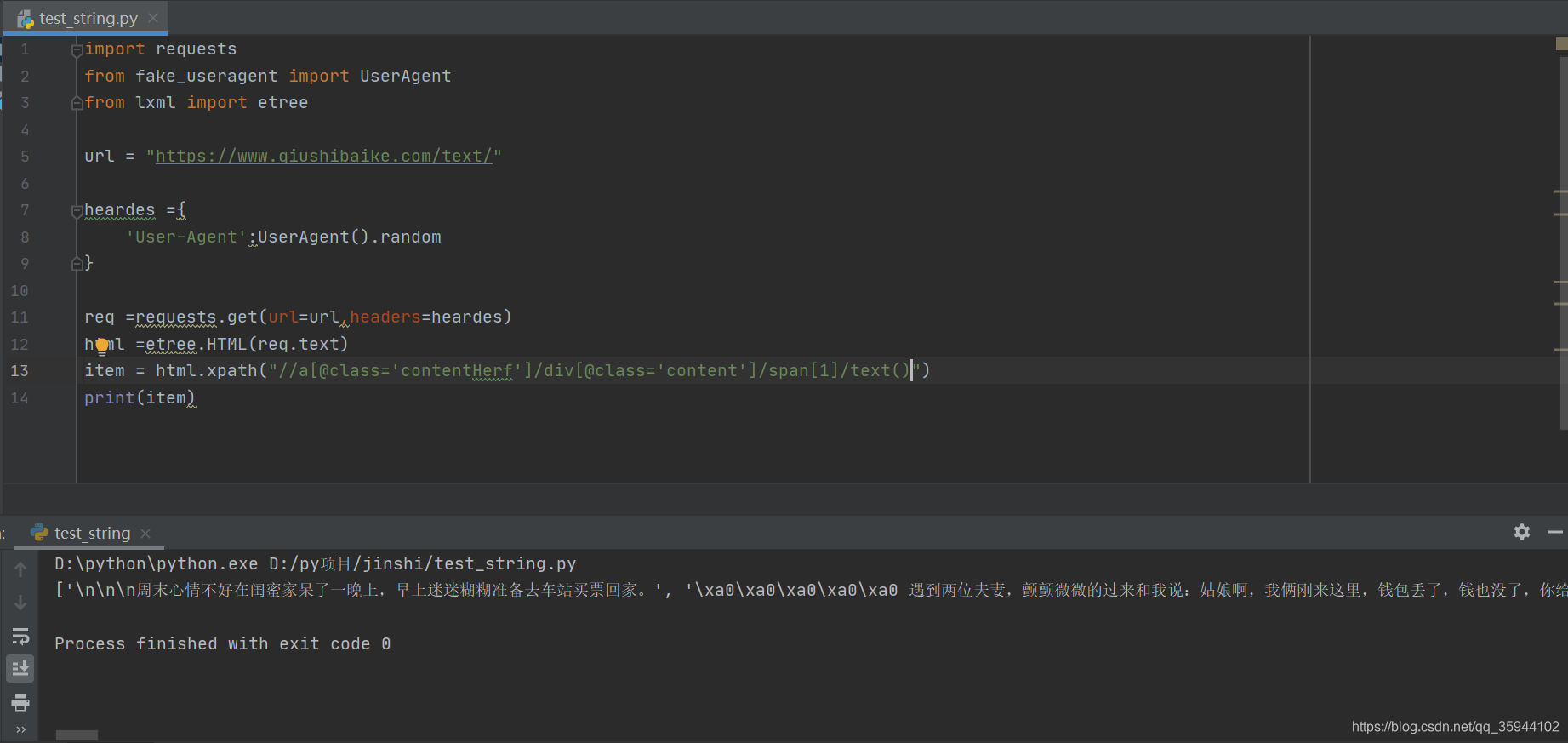Collapse fold marker at line 3

(x=77, y=104)
